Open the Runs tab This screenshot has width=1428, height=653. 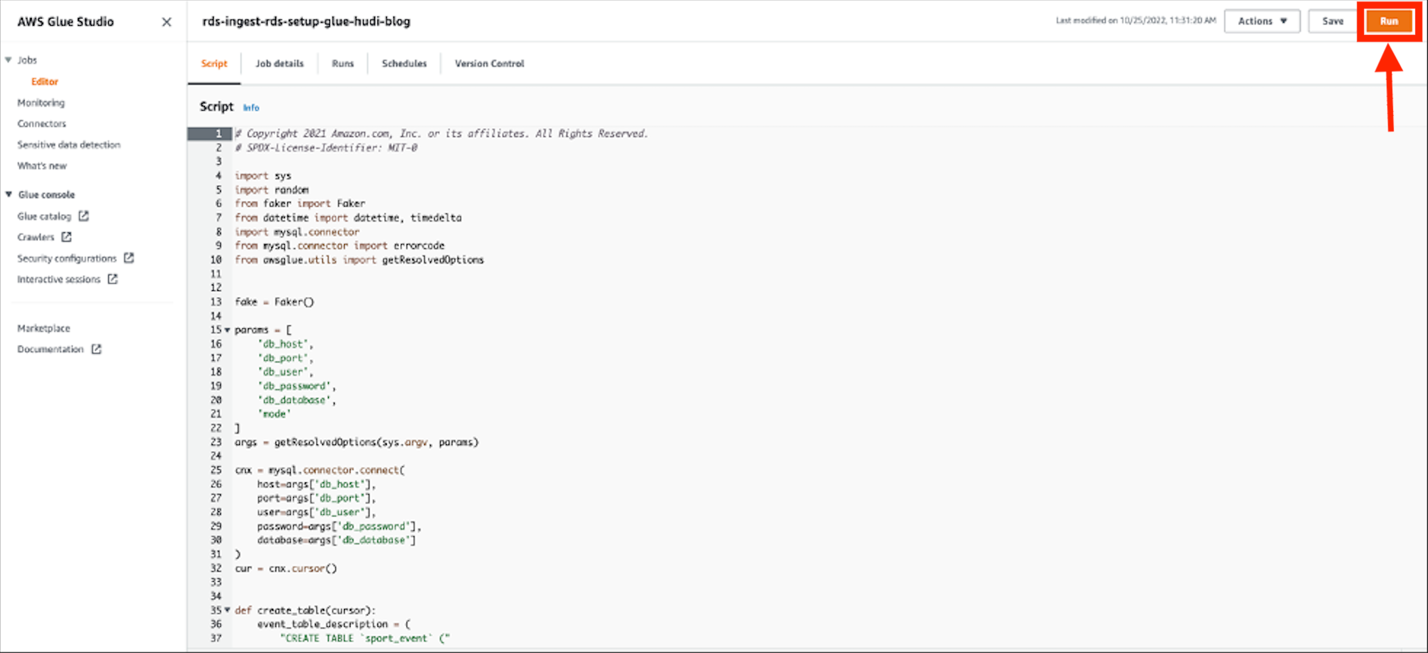[343, 63]
